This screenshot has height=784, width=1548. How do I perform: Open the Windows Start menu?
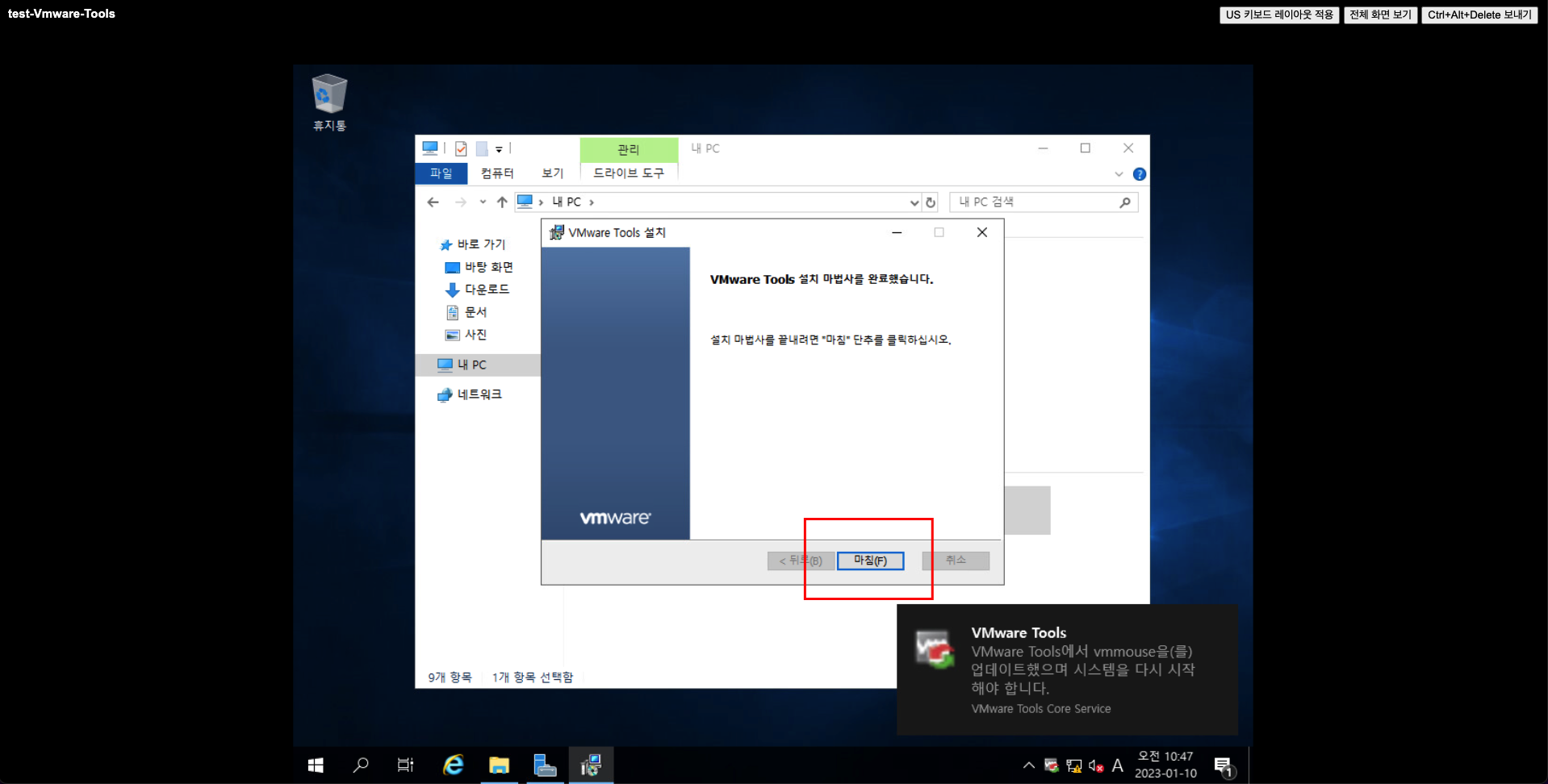(x=316, y=765)
